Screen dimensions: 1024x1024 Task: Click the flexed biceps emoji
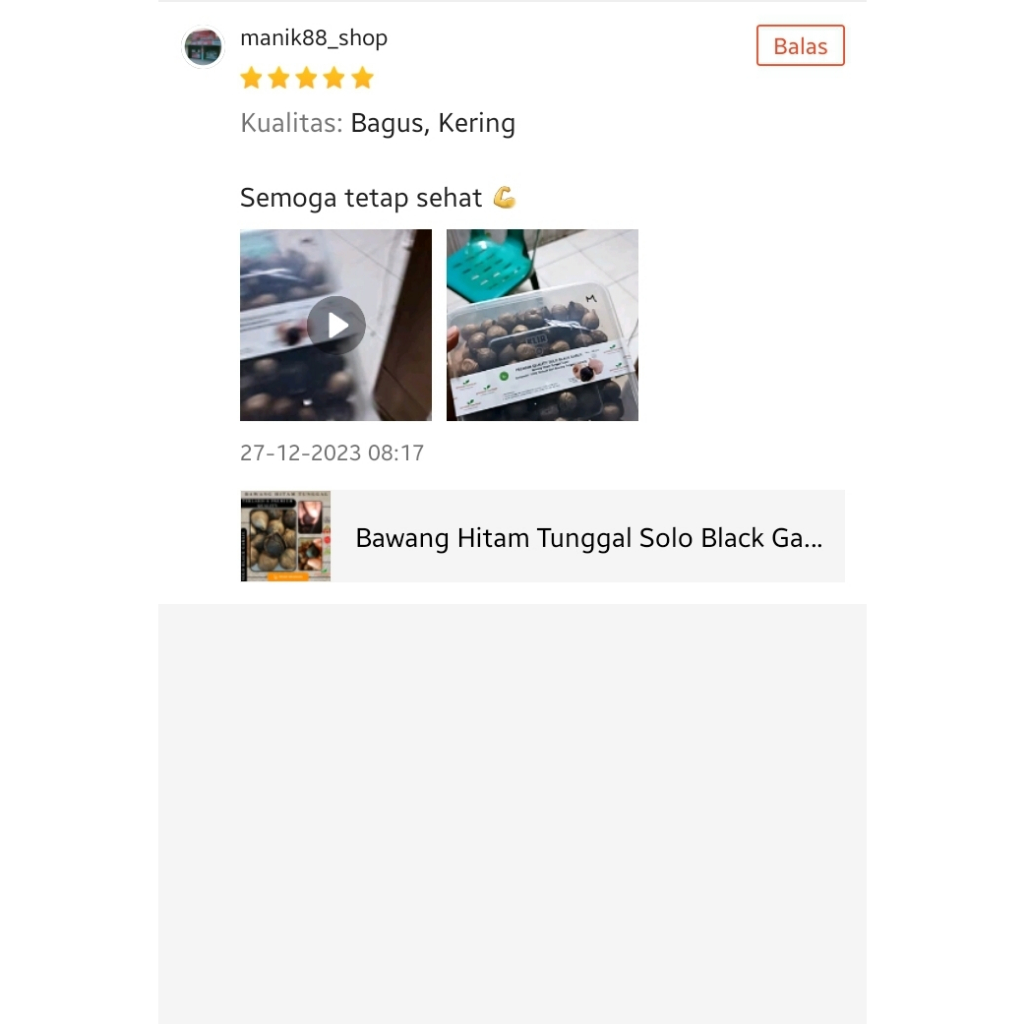point(504,197)
